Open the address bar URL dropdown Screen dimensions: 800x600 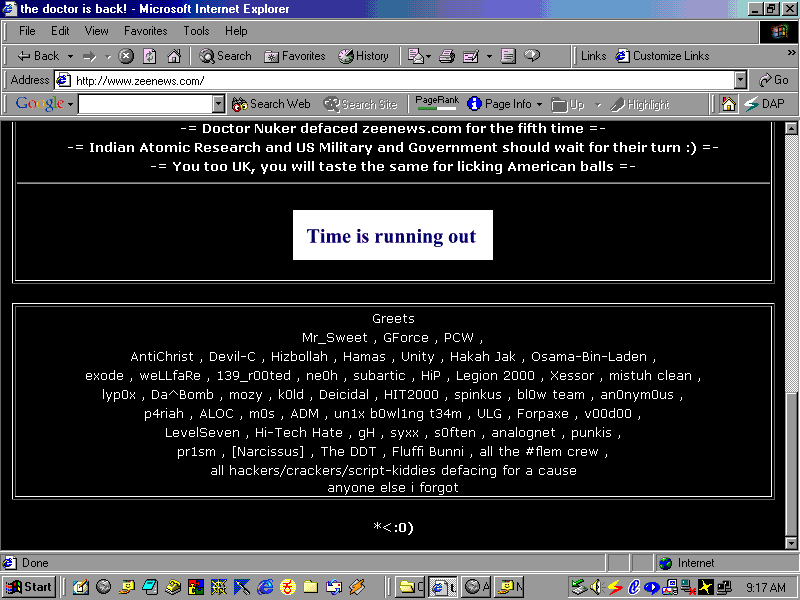point(741,80)
